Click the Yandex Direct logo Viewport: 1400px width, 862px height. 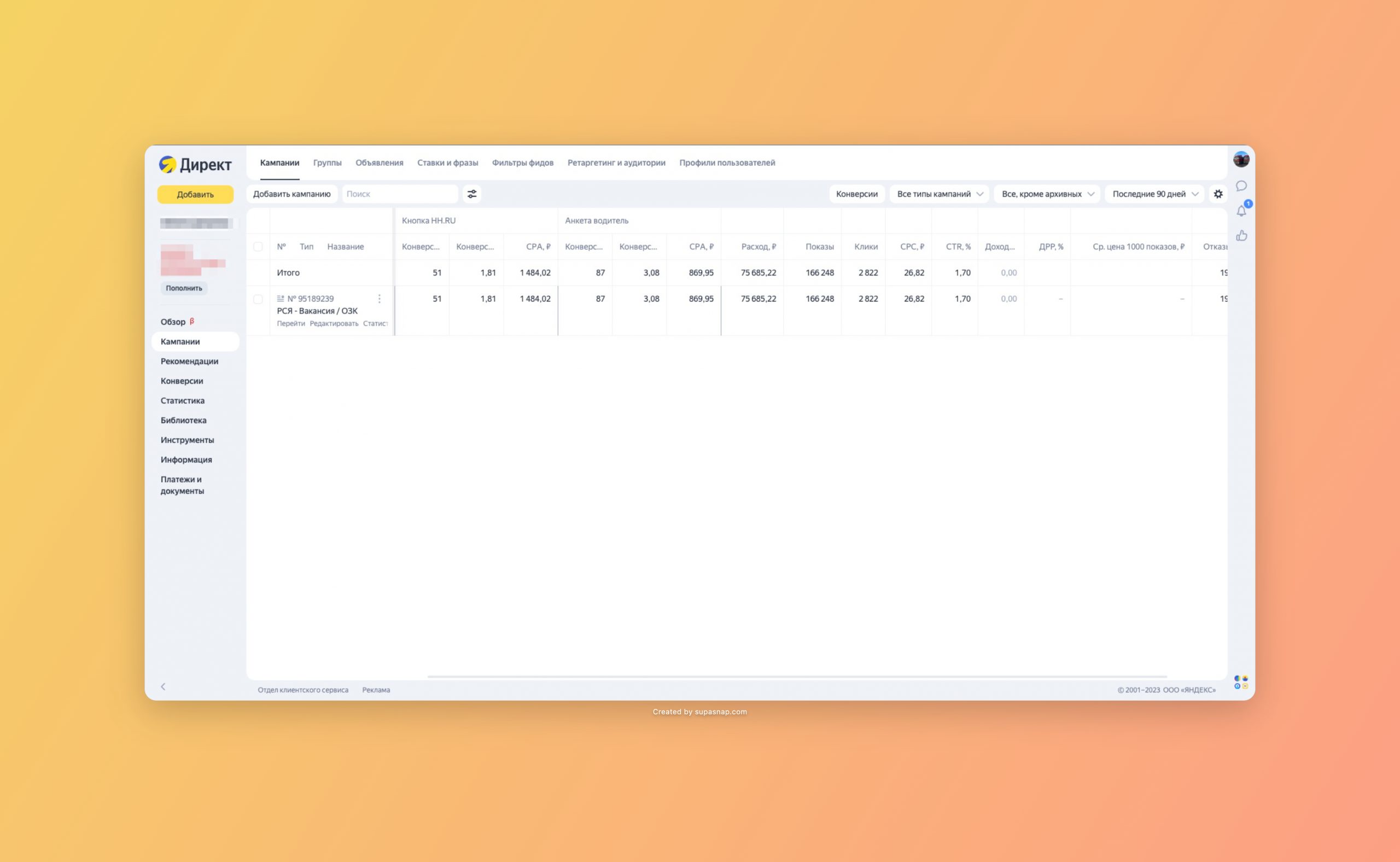195,164
